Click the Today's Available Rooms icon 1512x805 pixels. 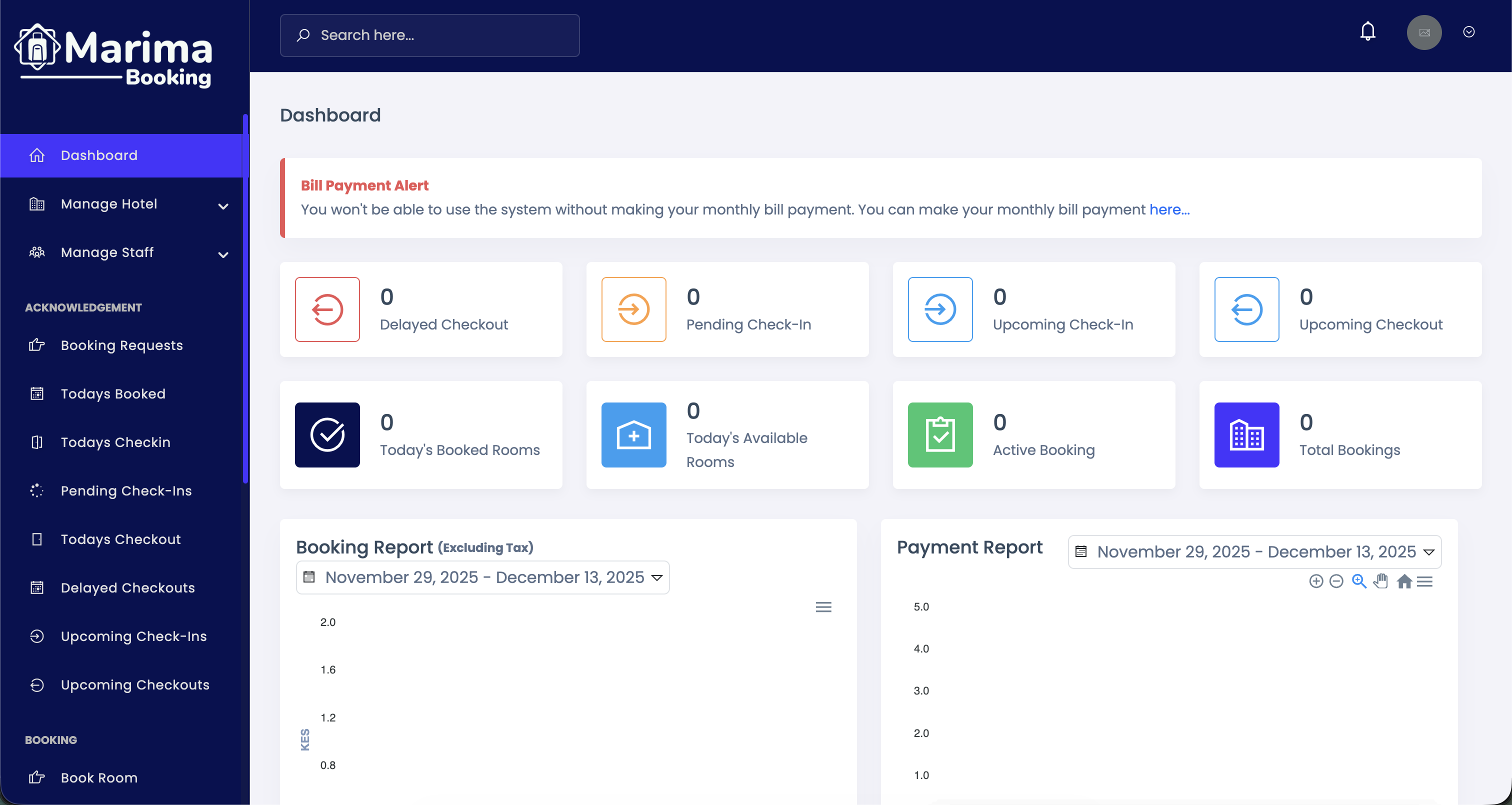633,435
